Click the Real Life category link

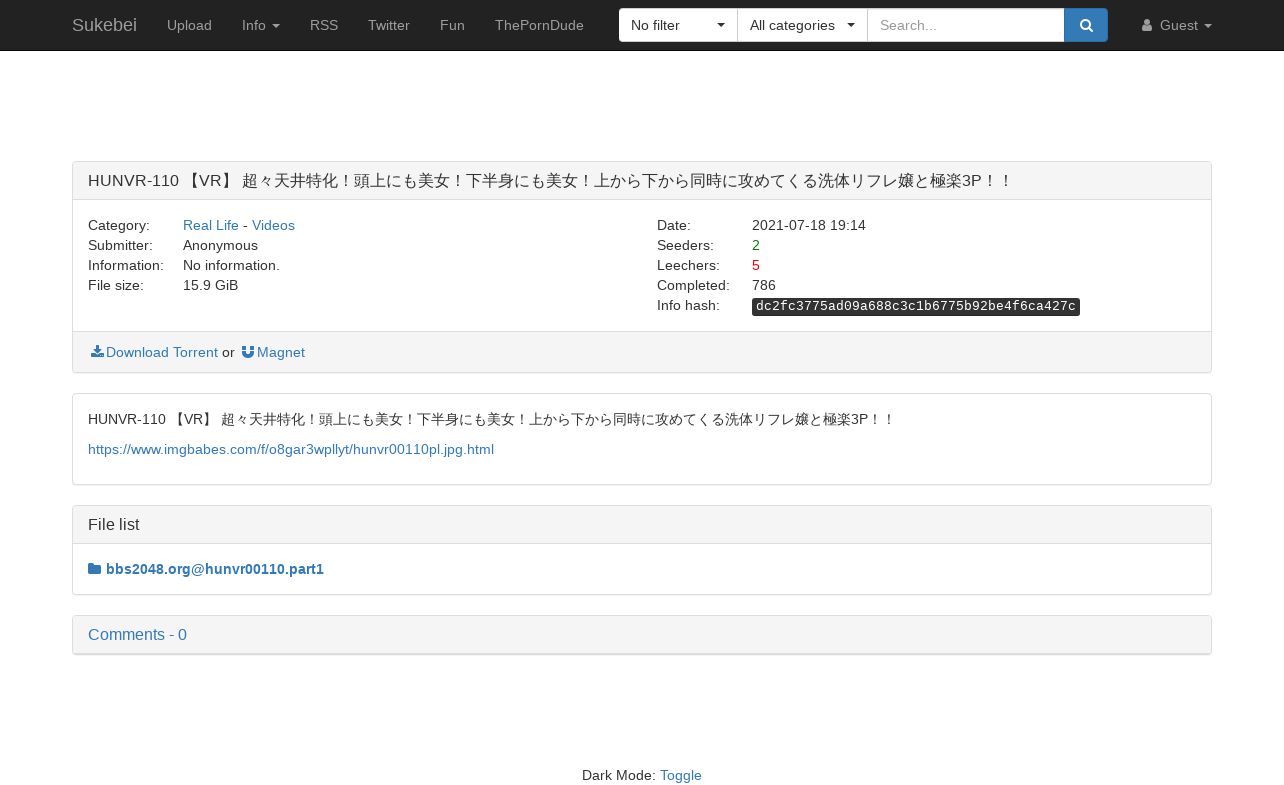click(211, 225)
